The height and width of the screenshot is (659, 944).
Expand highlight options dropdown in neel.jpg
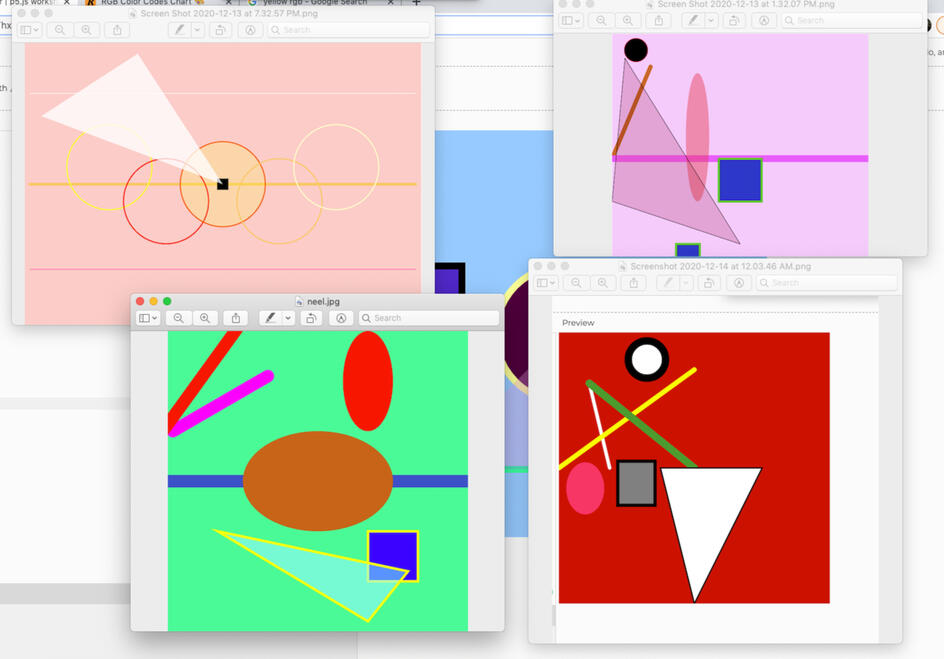point(288,318)
